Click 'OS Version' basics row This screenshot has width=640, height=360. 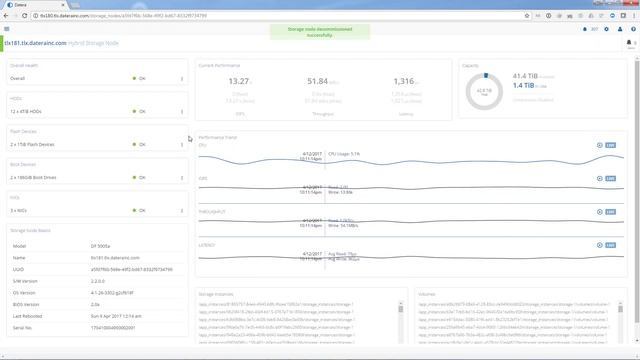click(x=98, y=293)
